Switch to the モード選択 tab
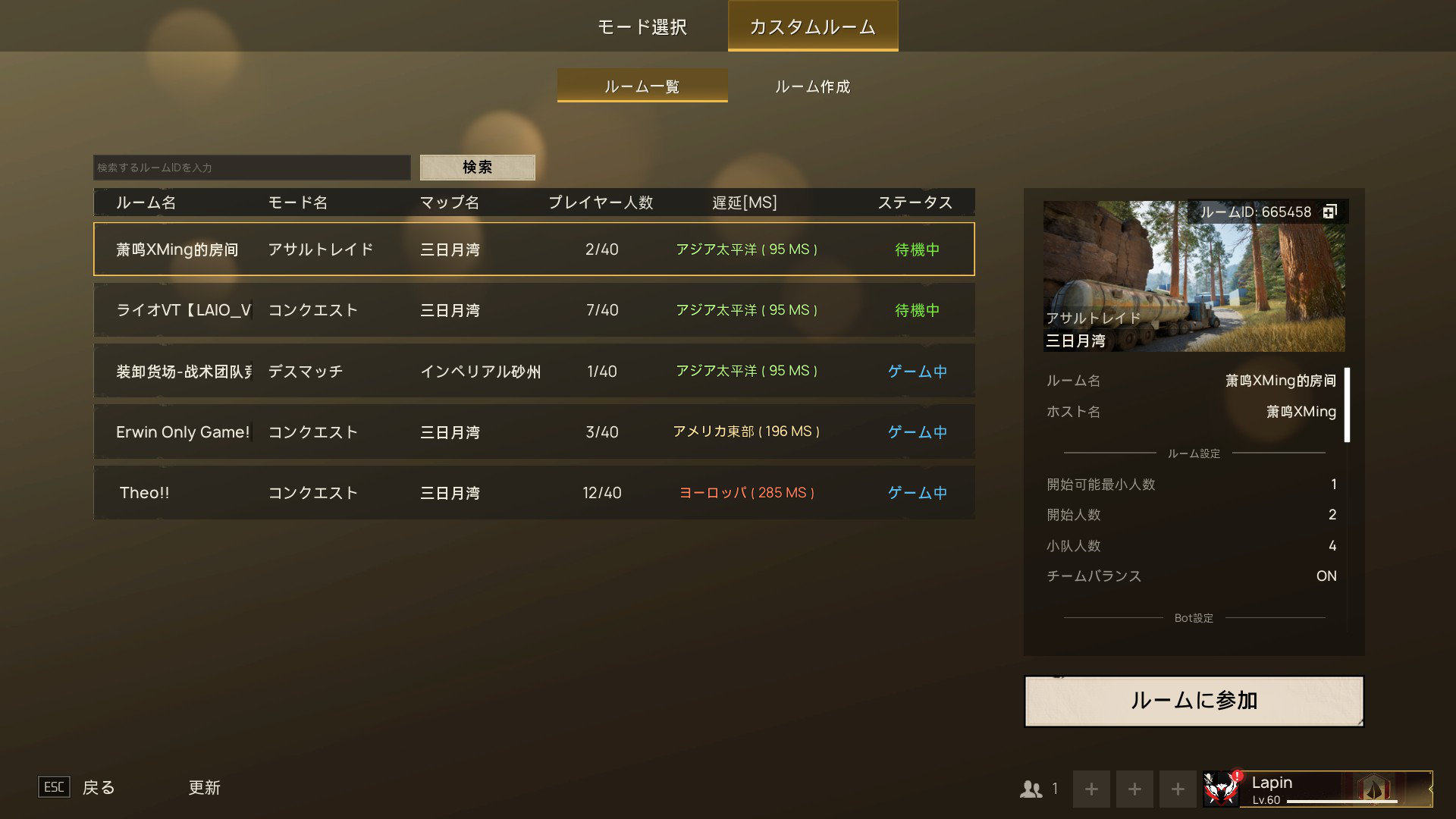Image resolution: width=1456 pixels, height=819 pixels. click(x=642, y=27)
